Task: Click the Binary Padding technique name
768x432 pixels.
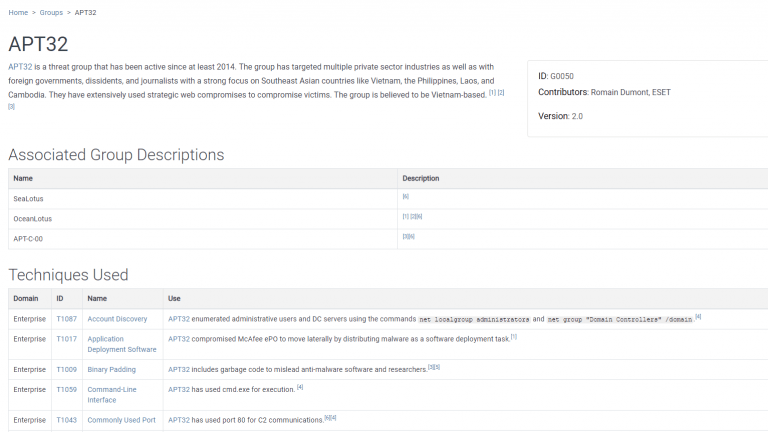Action: click(111, 369)
